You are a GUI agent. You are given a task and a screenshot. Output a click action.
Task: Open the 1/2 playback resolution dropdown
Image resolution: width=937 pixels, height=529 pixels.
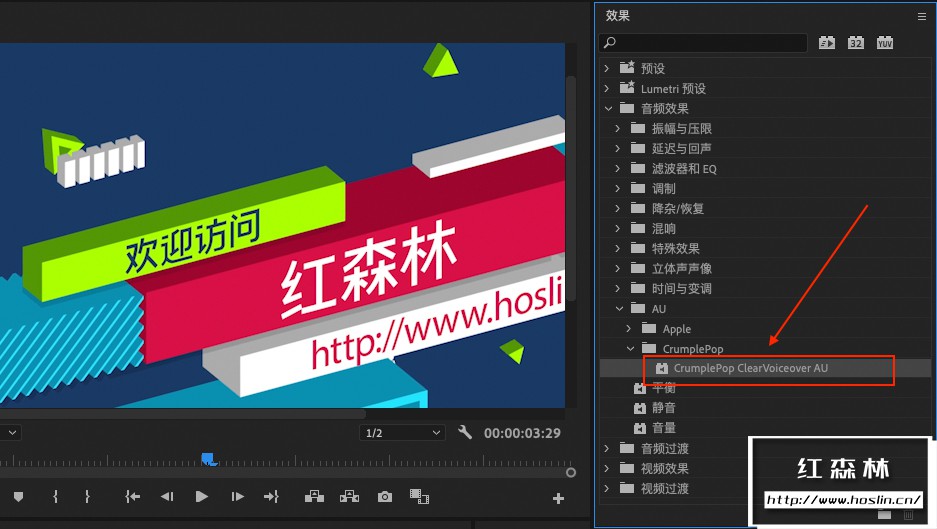click(402, 432)
